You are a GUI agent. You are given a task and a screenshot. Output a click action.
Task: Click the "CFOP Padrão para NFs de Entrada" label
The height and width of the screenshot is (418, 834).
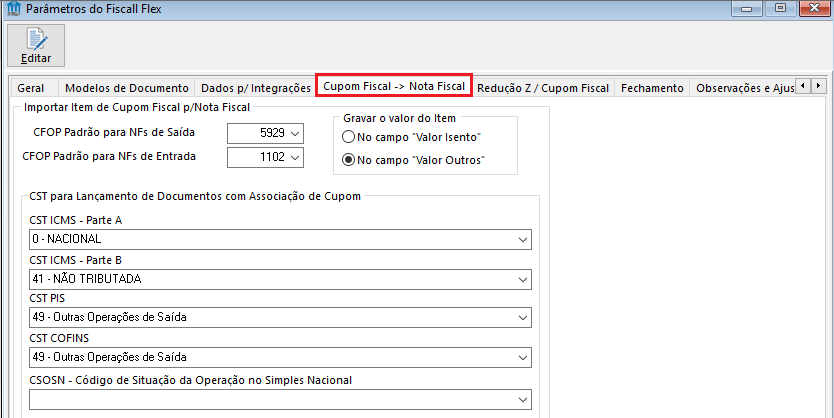[x=109, y=156]
